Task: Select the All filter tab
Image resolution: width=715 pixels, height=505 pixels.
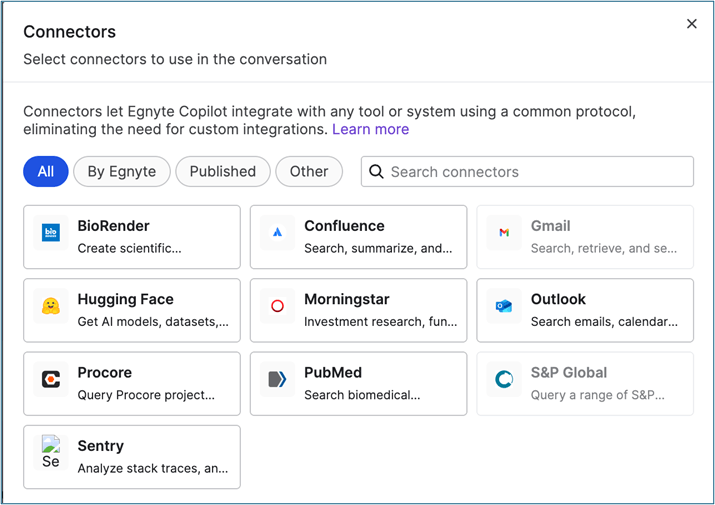Action: 46,171
